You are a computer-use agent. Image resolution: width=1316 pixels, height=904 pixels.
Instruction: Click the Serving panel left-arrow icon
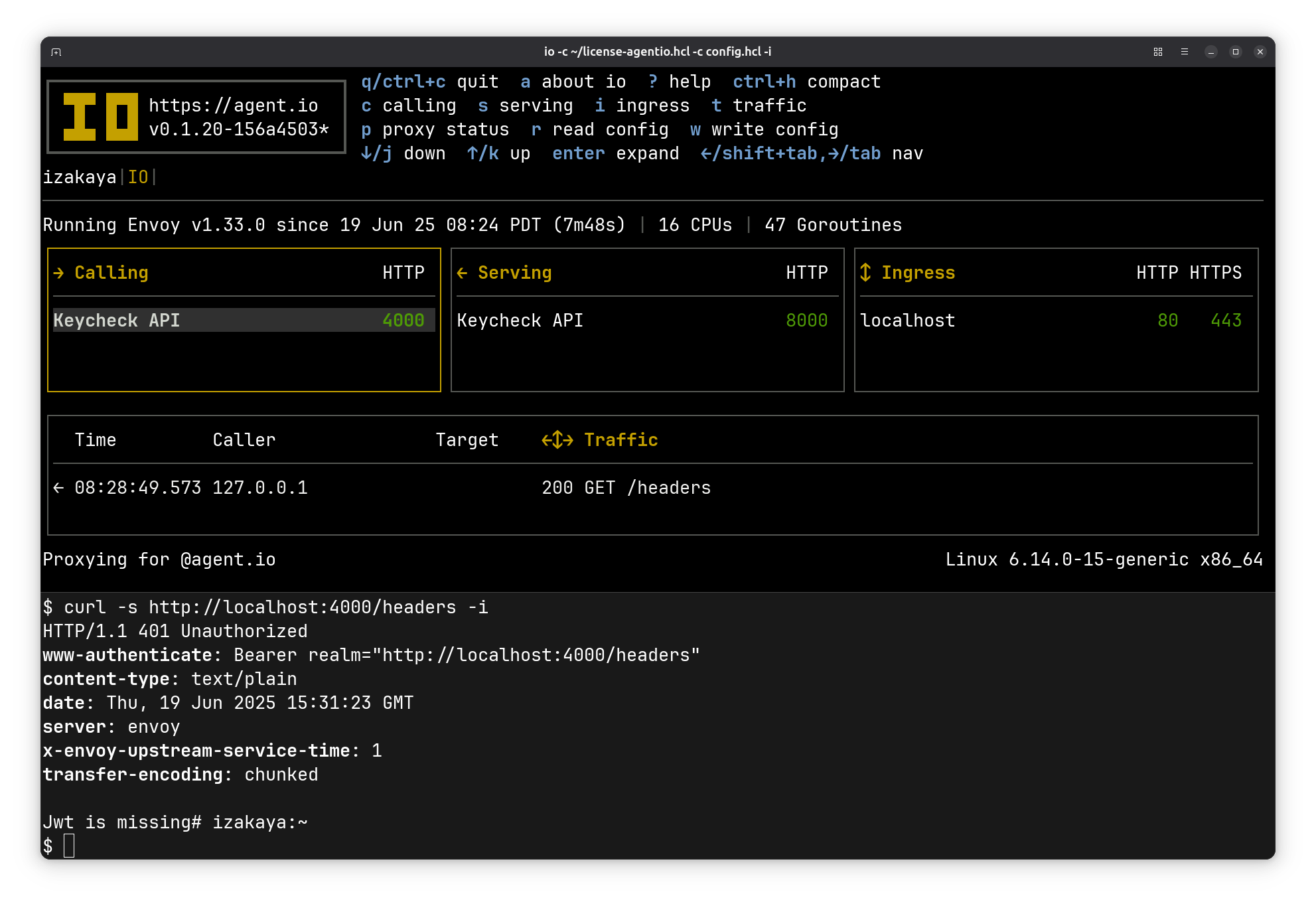[x=462, y=273]
